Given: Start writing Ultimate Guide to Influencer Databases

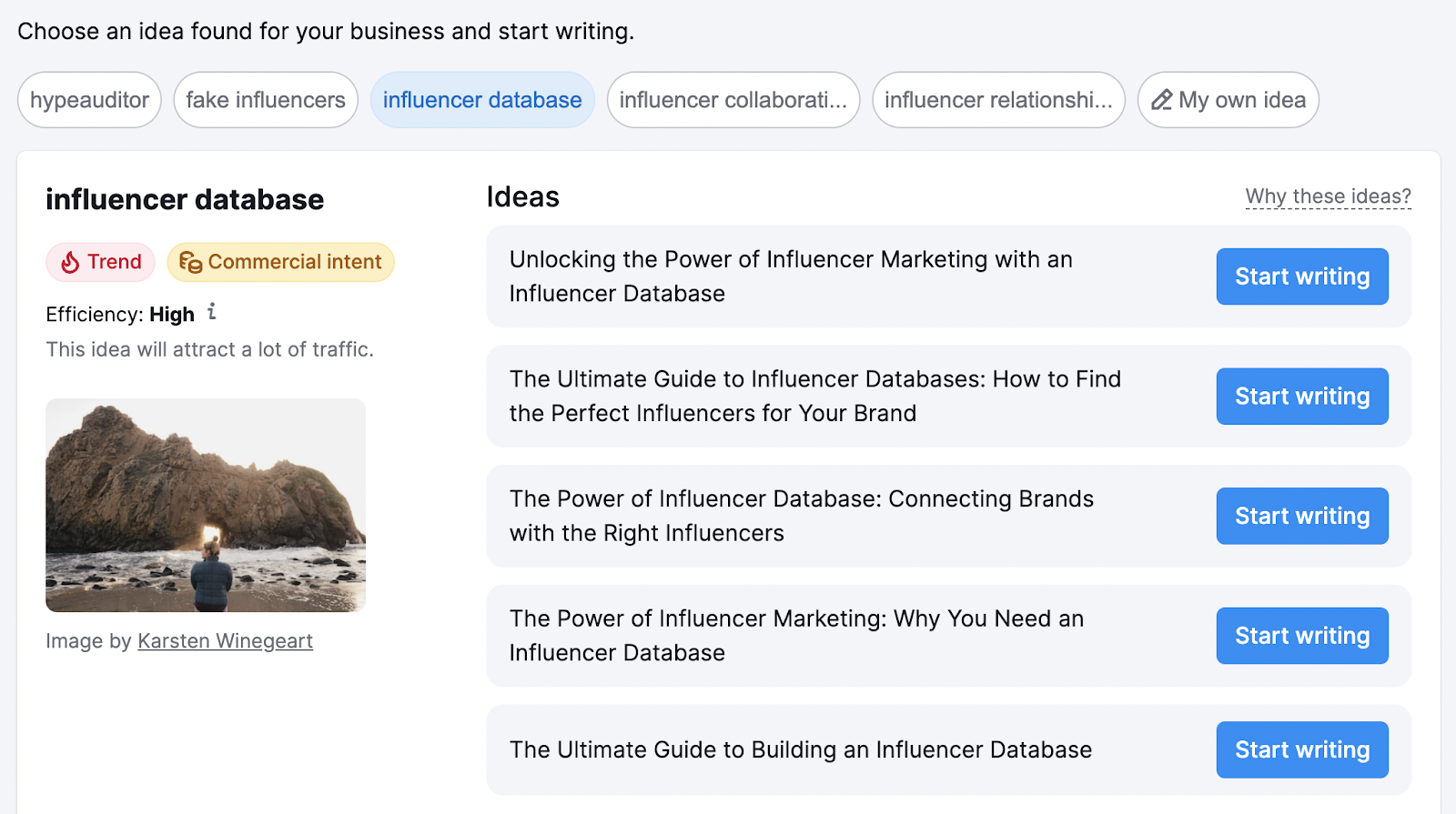Looking at the screenshot, I should 1301,397.
